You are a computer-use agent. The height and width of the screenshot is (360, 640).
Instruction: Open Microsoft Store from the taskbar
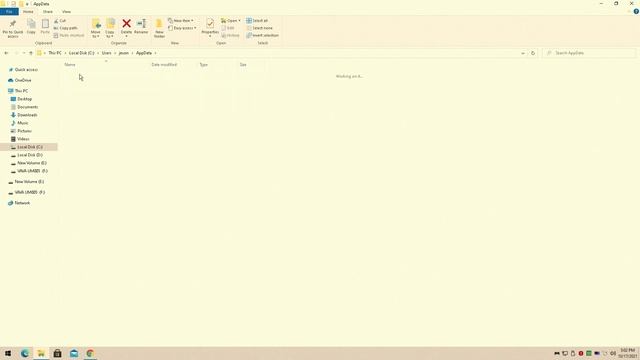pos(58,353)
